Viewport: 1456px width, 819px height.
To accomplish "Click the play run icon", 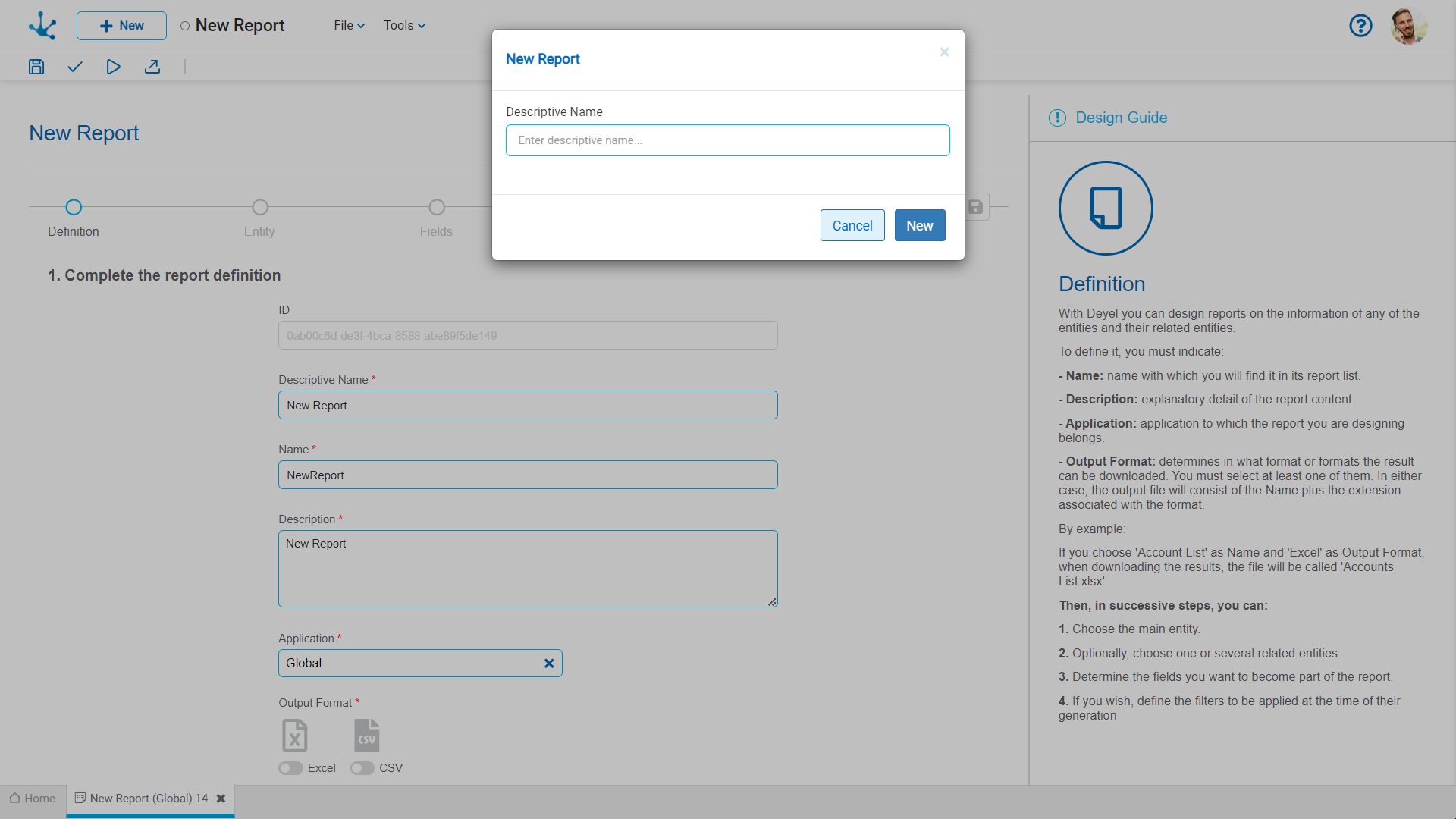I will (x=113, y=67).
